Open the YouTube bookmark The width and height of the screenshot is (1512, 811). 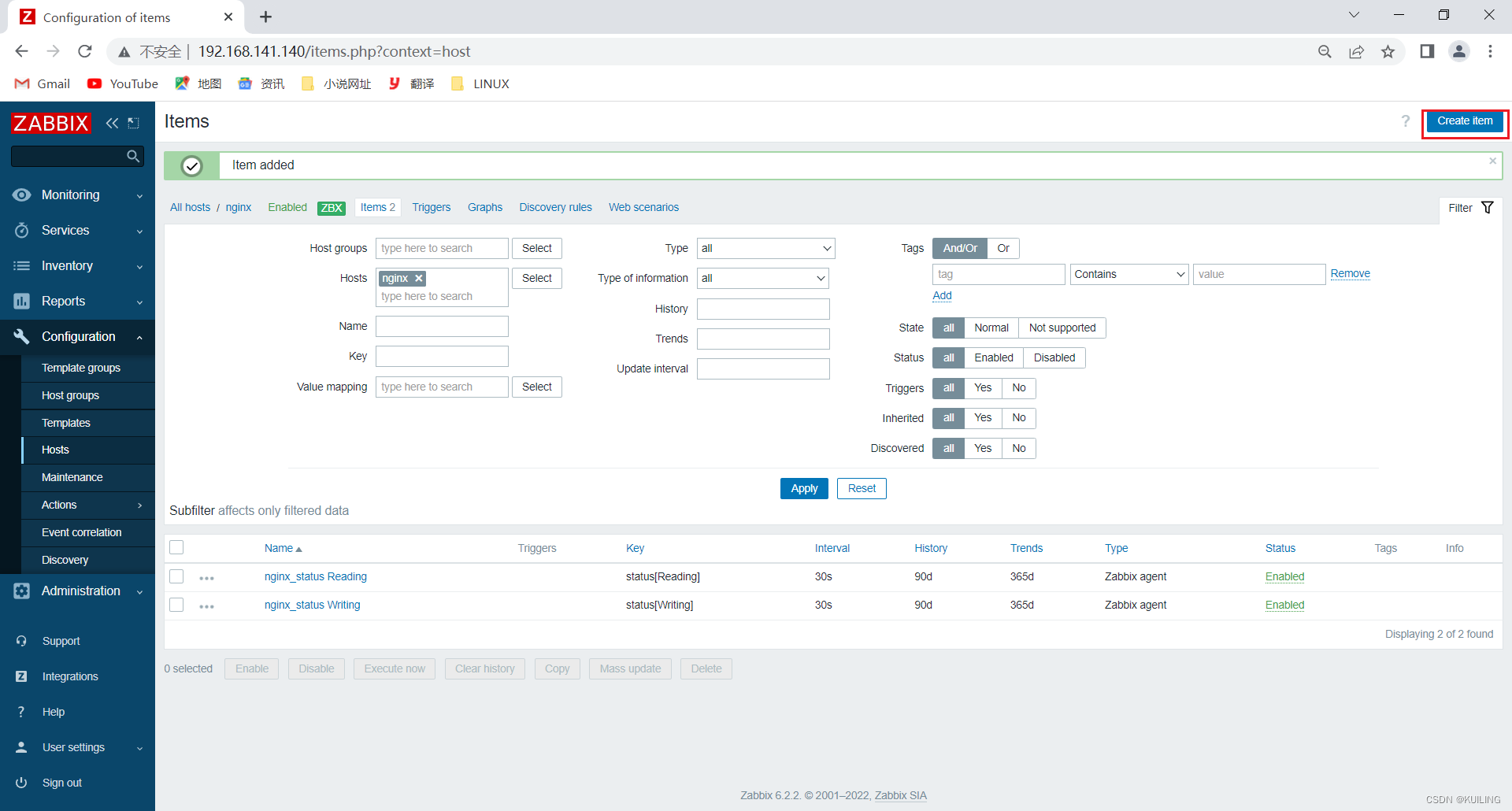pos(123,83)
